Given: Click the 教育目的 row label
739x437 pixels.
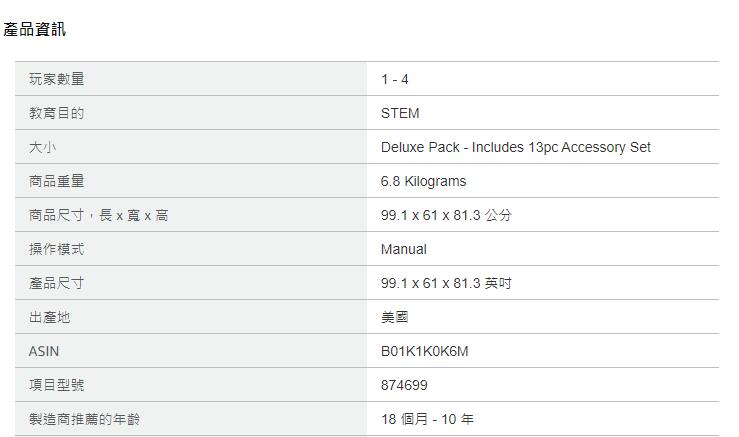Looking at the screenshot, I should point(57,113).
